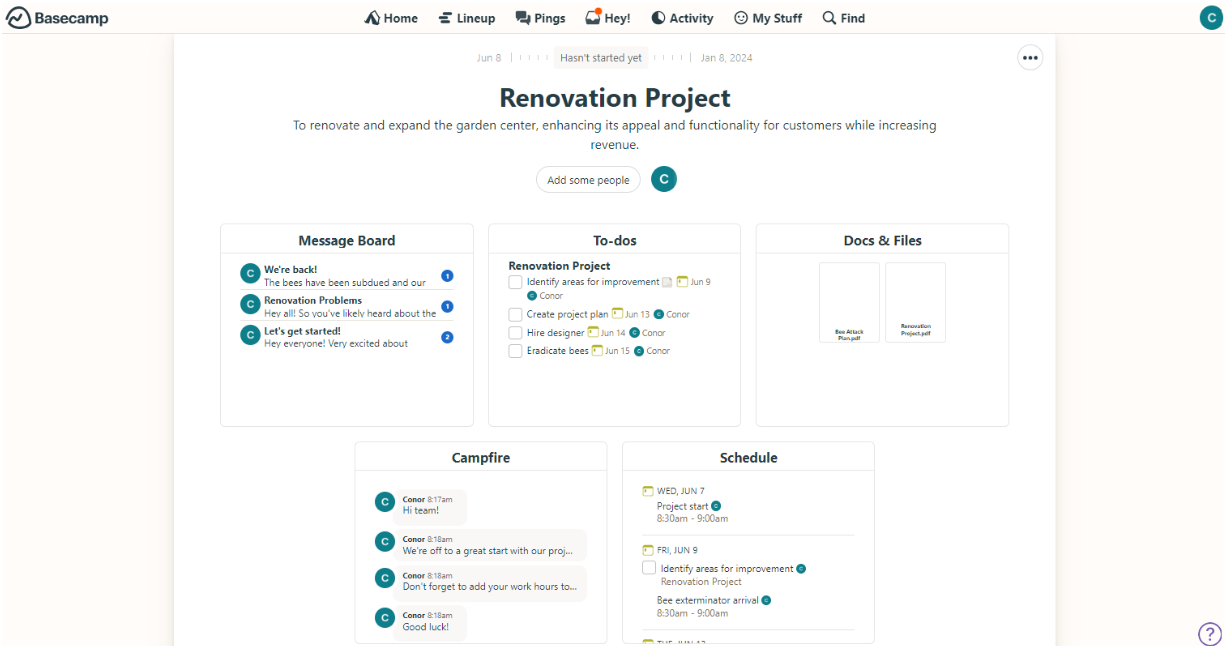Image resolution: width=1225 pixels, height=646 pixels.
Task: Open the Home menu item
Action: pyautogui.click(x=391, y=18)
